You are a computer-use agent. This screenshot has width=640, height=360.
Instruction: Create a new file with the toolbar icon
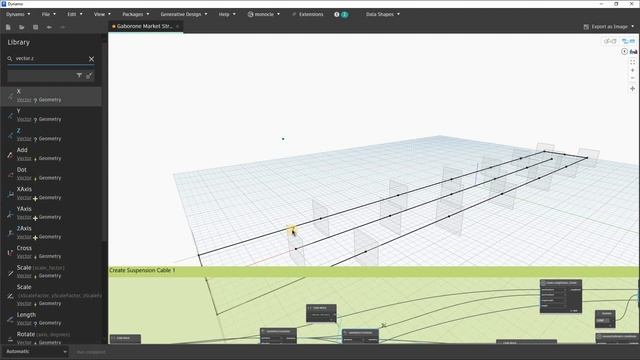[8, 27]
